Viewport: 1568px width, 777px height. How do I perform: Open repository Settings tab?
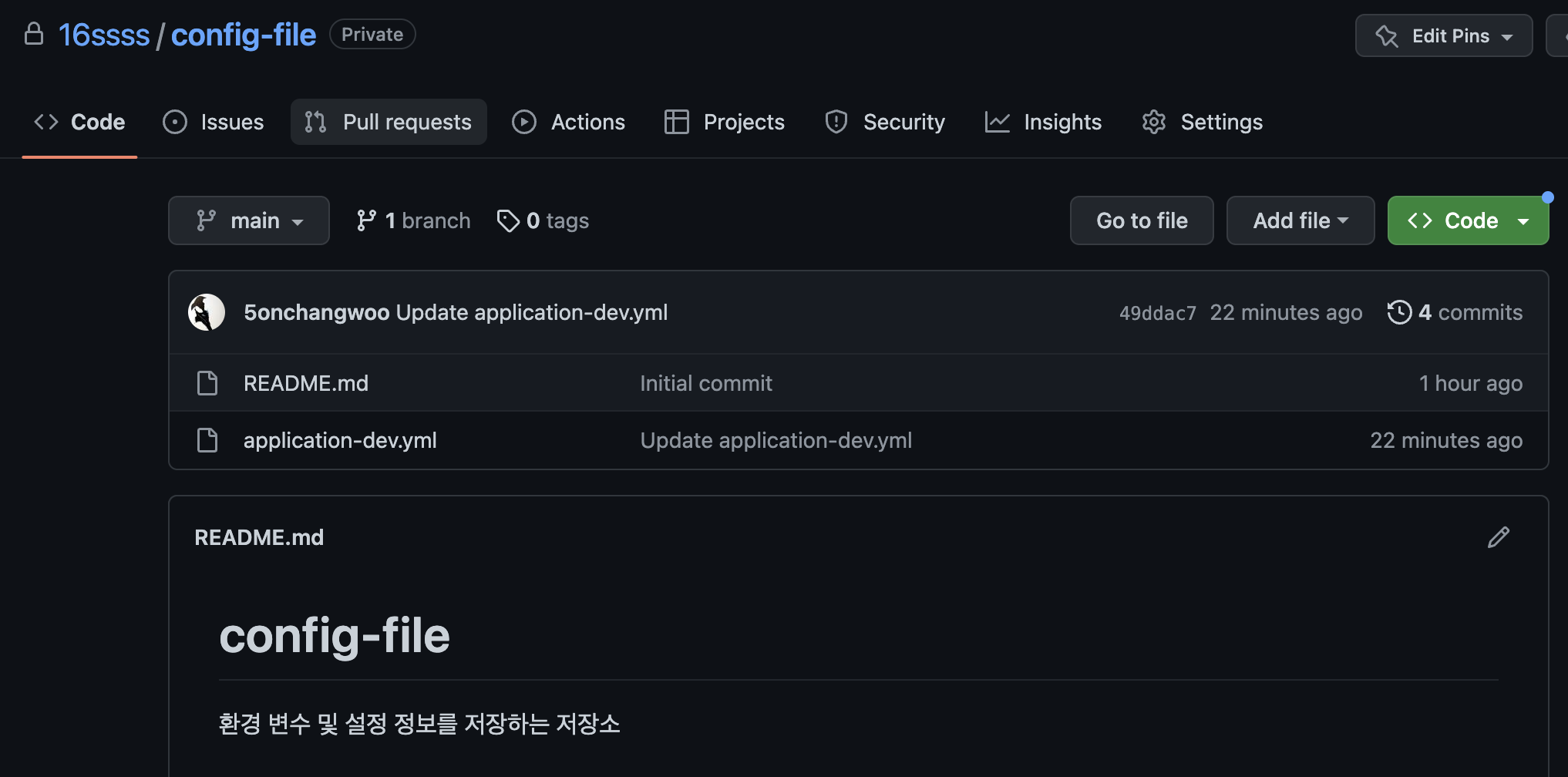point(1203,122)
